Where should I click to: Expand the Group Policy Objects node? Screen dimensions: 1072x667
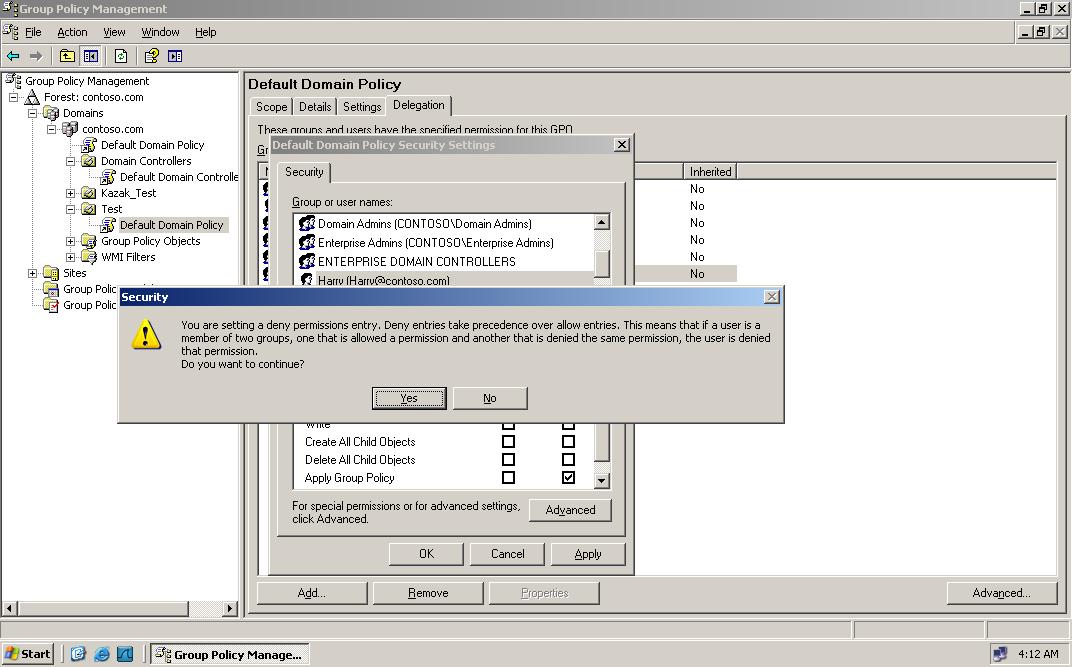[x=70, y=241]
